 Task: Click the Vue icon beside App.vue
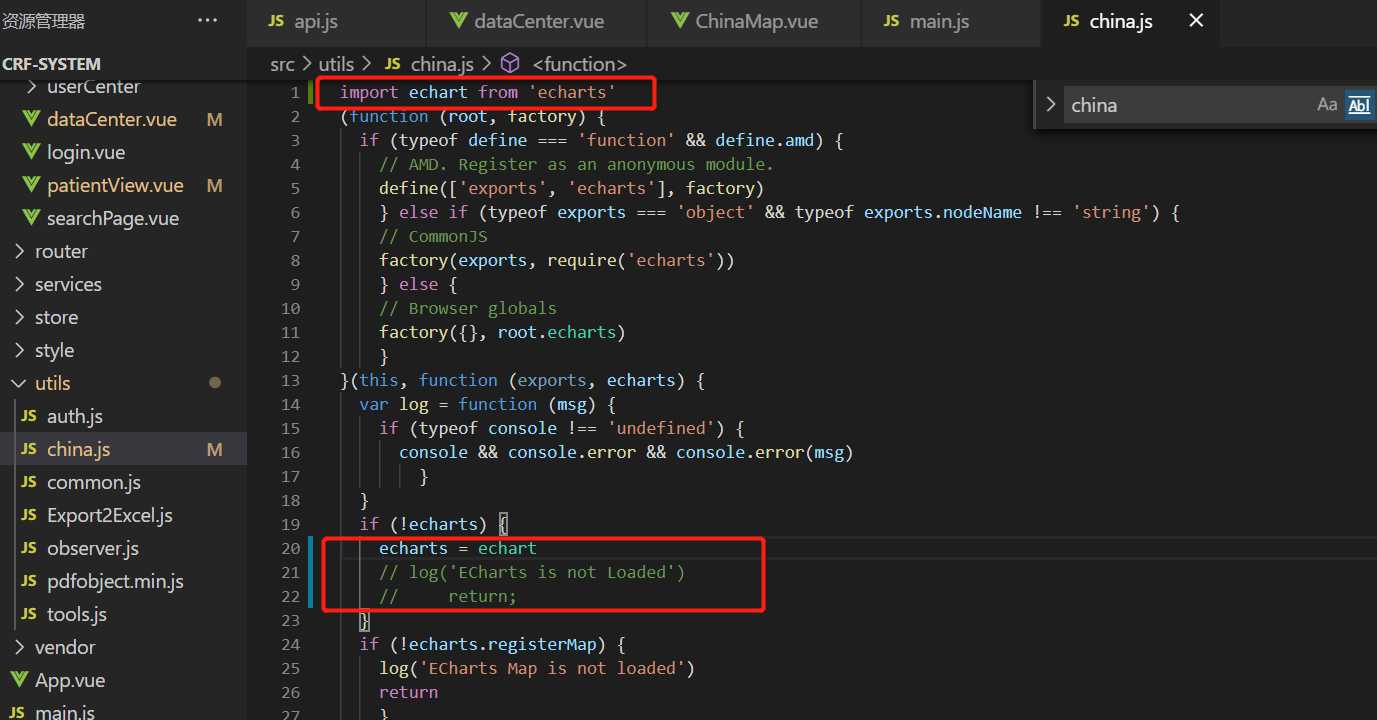[x=17, y=681]
